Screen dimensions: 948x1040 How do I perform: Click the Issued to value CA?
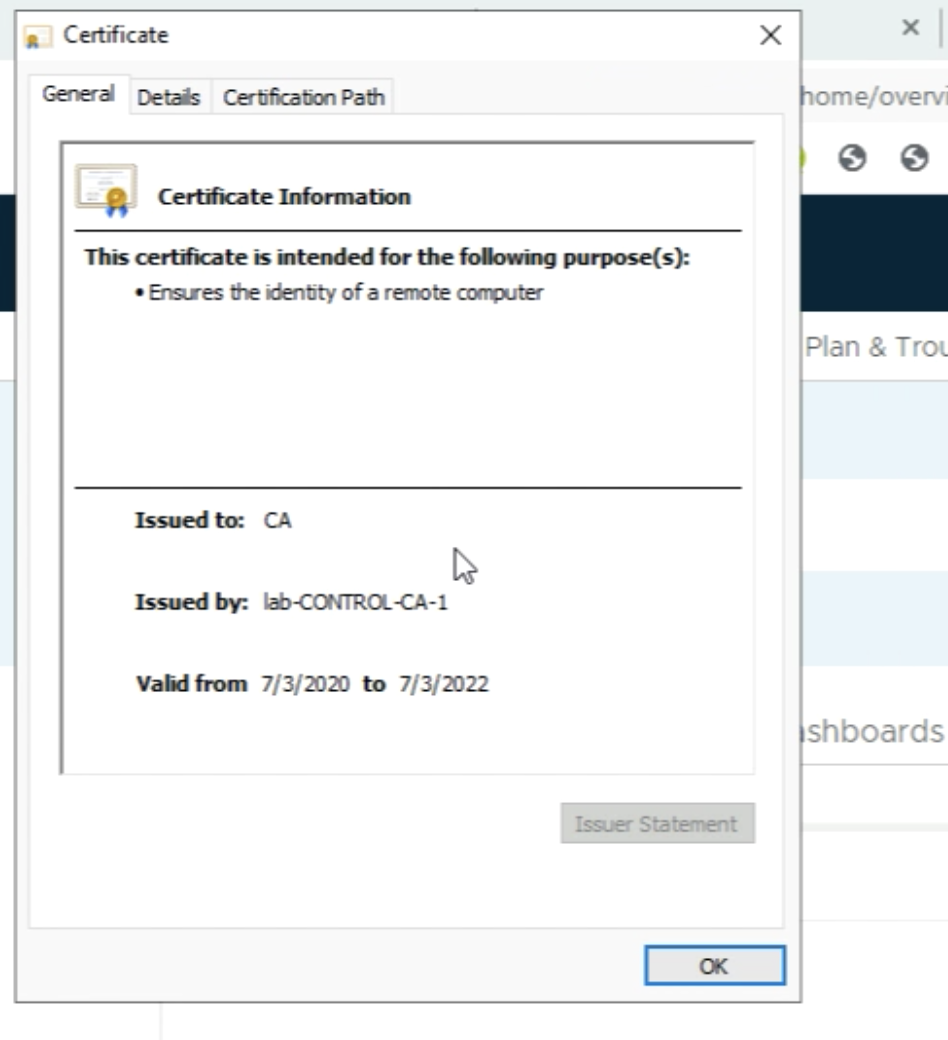(x=278, y=520)
